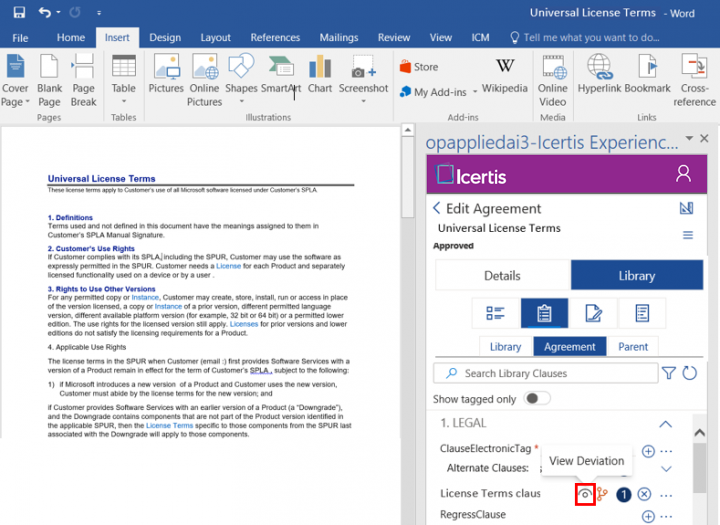This screenshot has width=720, height=525.
Task: Add the RegressClause clause
Action: pos(648,517)
